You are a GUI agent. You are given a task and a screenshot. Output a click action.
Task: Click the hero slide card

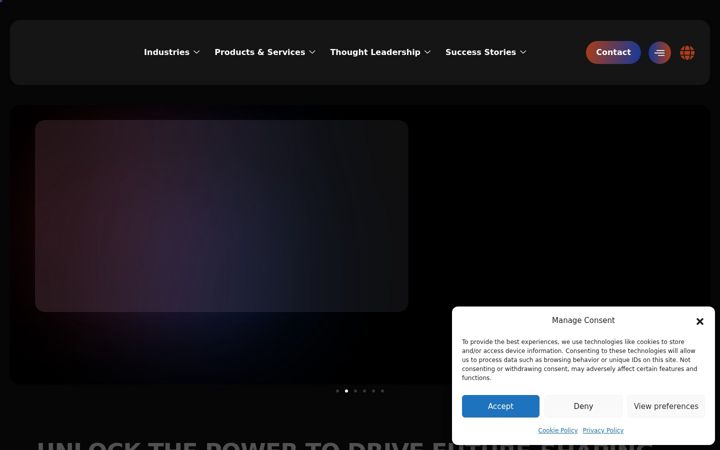click(221, 216)
